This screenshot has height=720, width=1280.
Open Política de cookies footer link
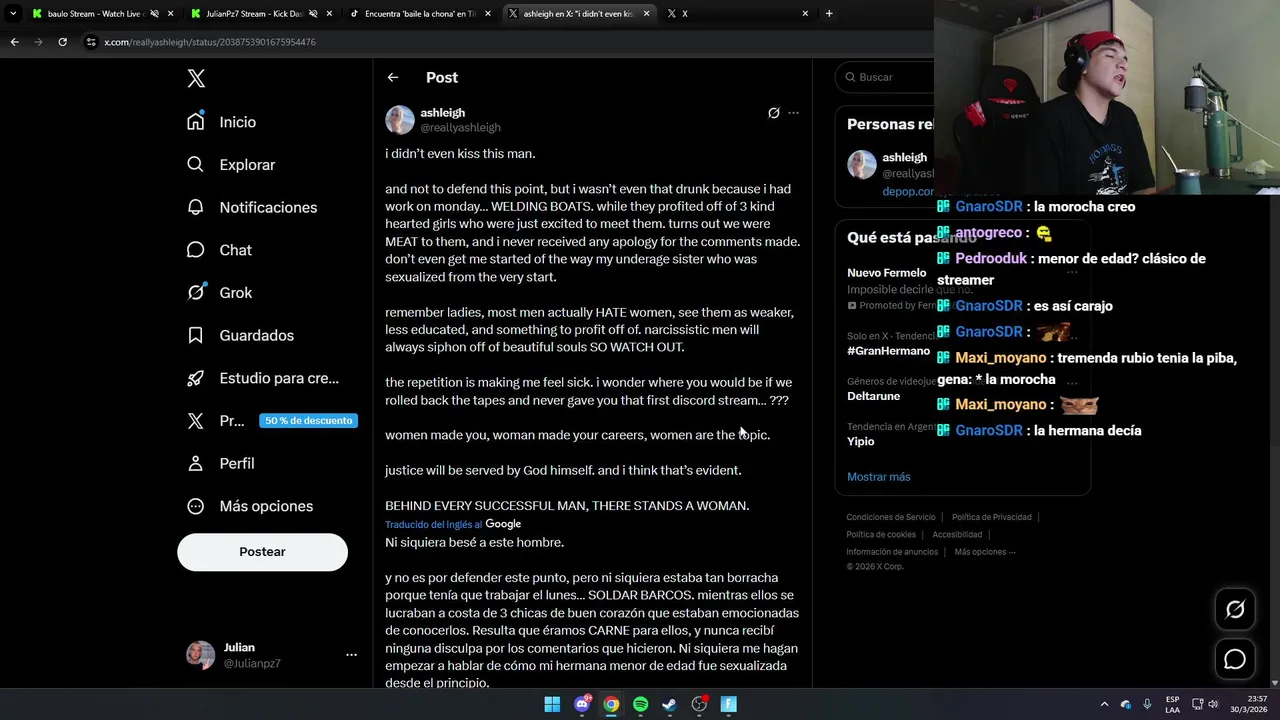881,535
